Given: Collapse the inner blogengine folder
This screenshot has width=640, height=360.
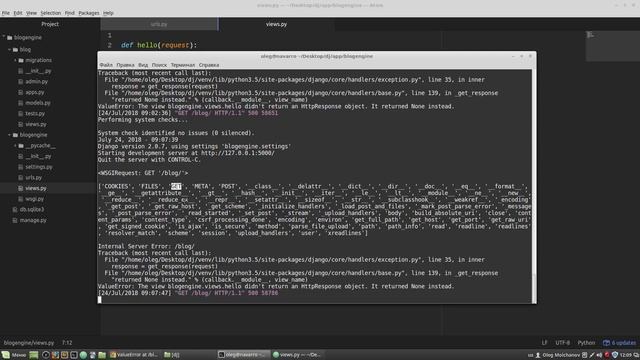Looking at the screenshot, I should pyautogui.click(x=9, y=135).
